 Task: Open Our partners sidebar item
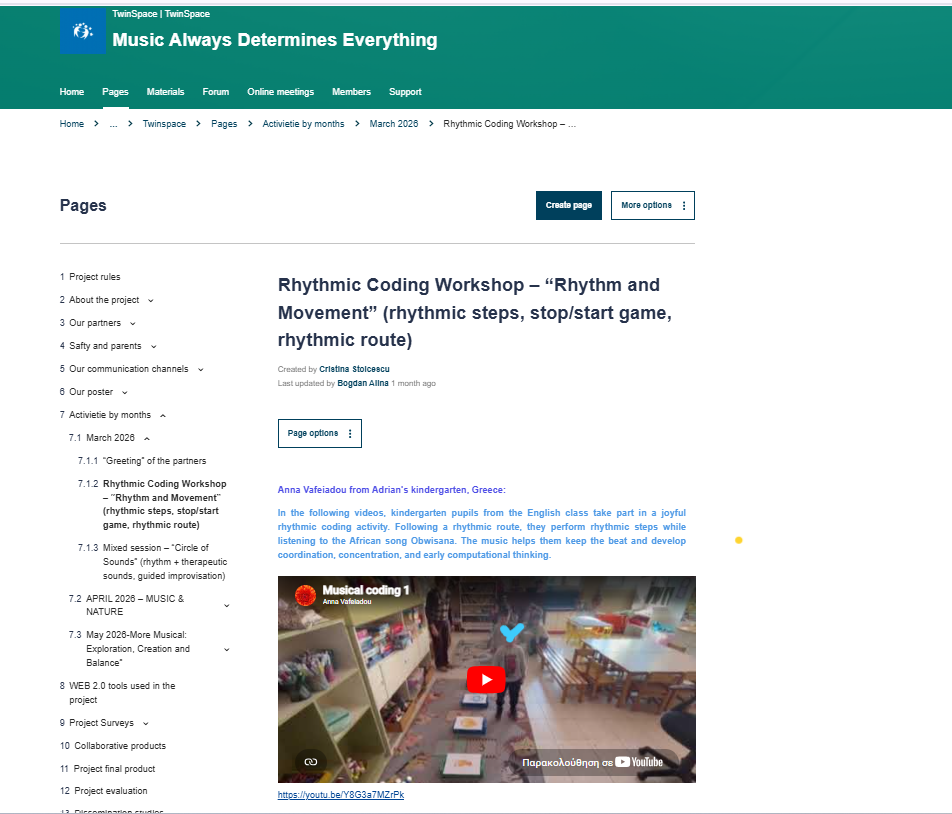click(x=95, y=323)
